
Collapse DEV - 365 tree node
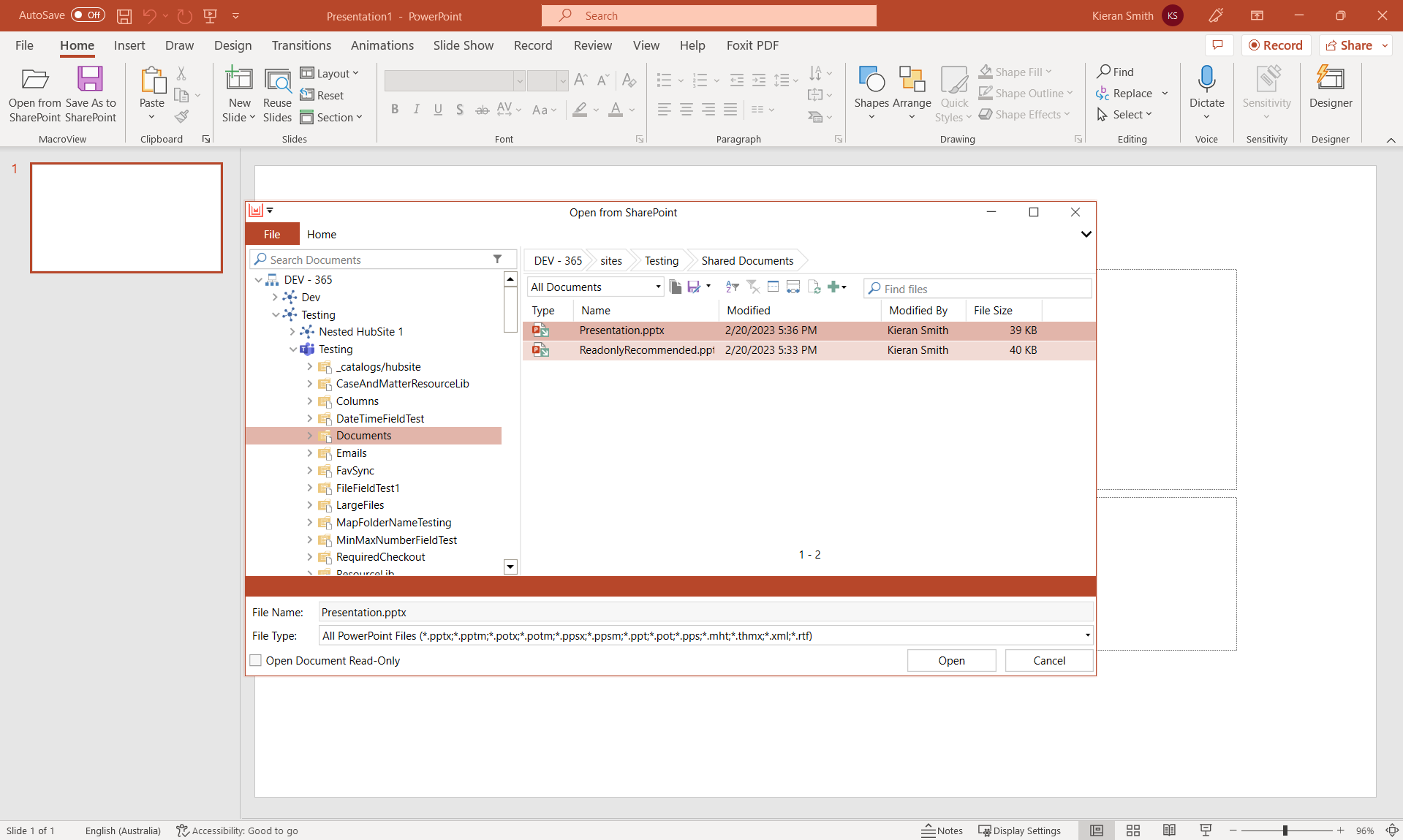[x=258, y=279]
